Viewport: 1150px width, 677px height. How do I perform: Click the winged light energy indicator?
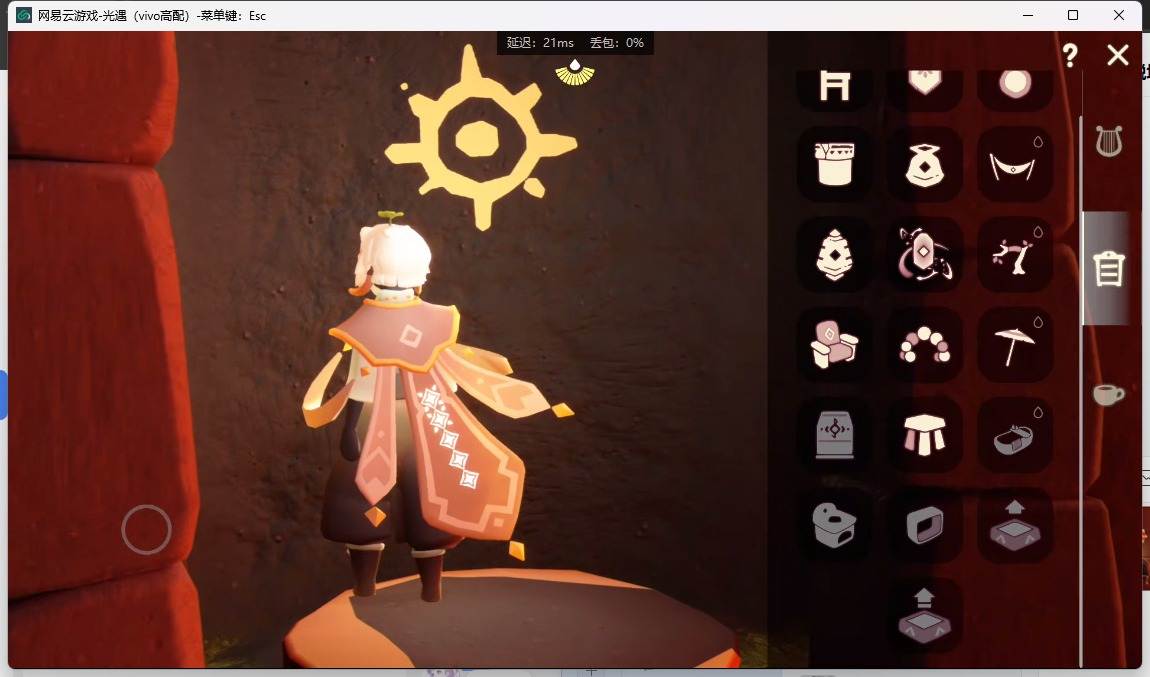point(575,72)
